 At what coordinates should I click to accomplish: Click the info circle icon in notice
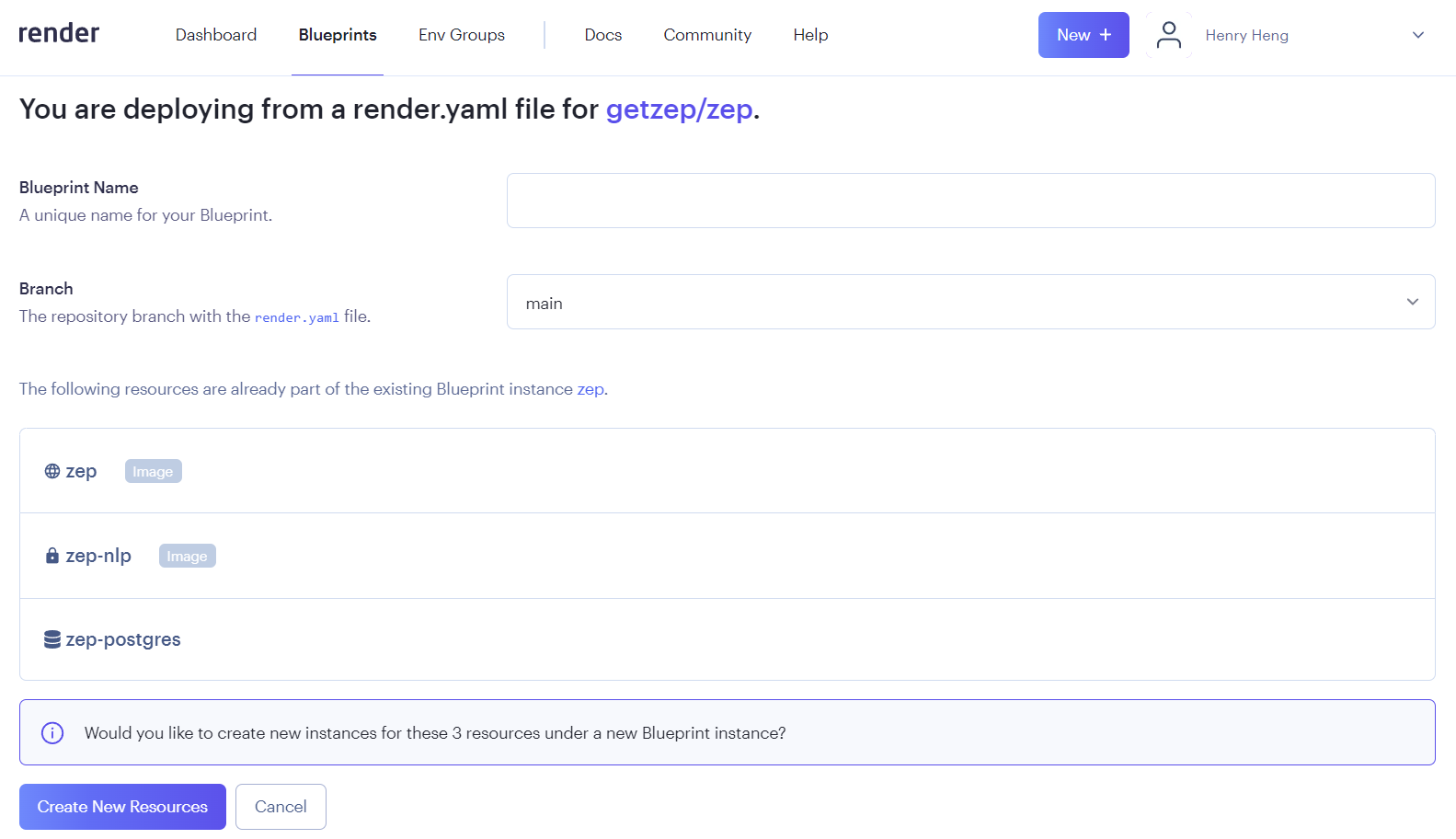pyautogui.click(x=52, y=733)
